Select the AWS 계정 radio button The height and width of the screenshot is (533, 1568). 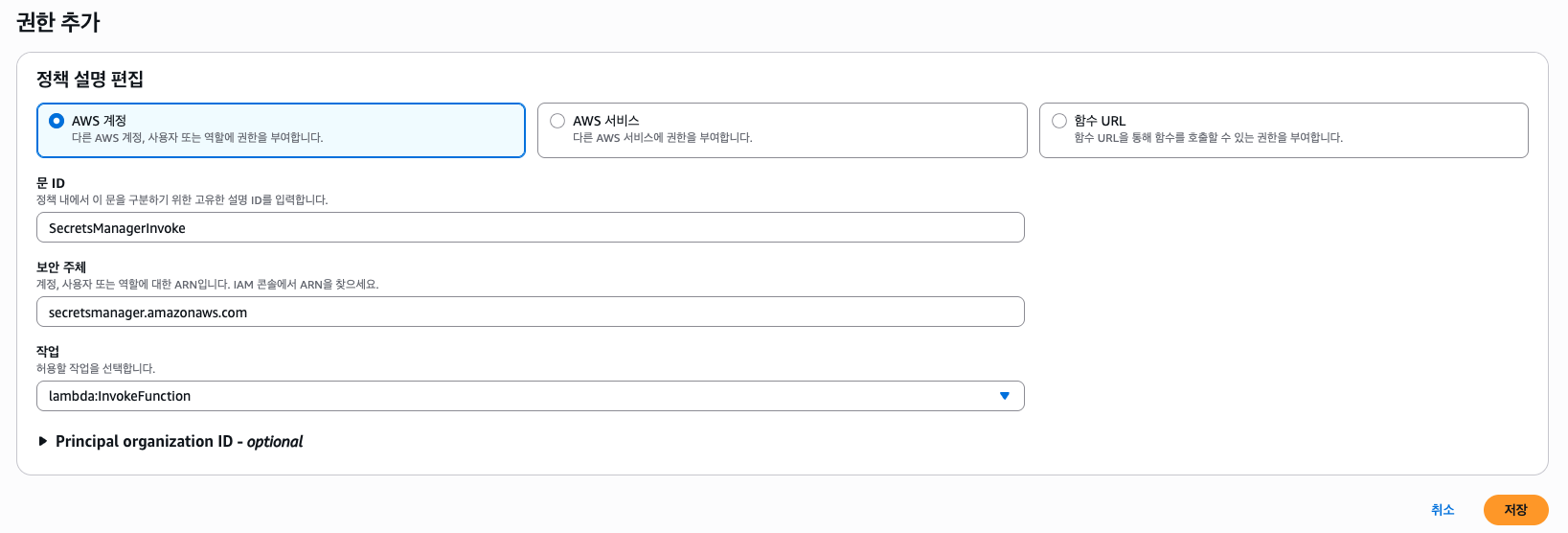[57, 121]
